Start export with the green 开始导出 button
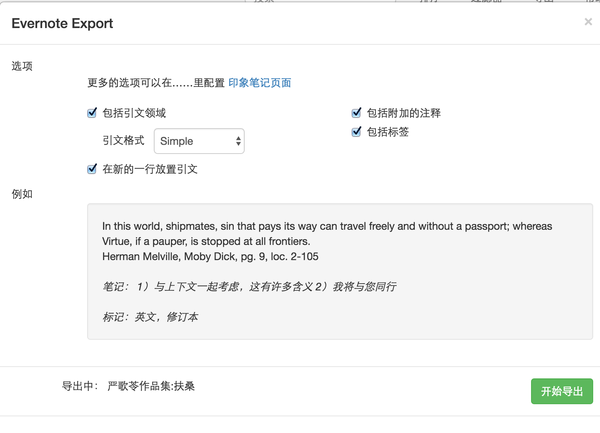The image size is (600, 433). (562, 391)
